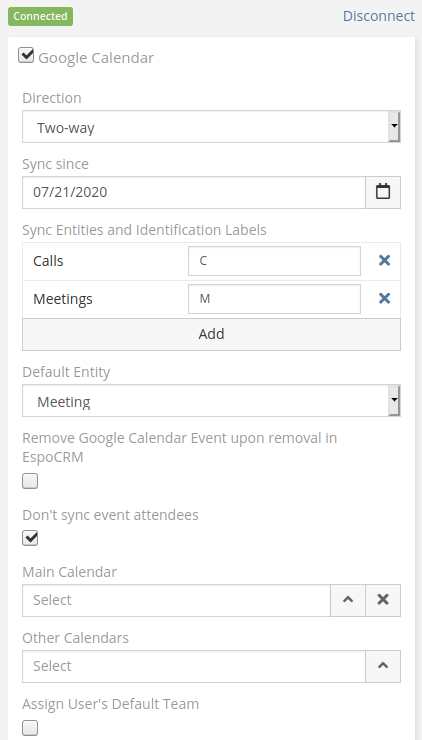
Task: Clear the Main Calendar selection
Action: (x=383, y=600)
